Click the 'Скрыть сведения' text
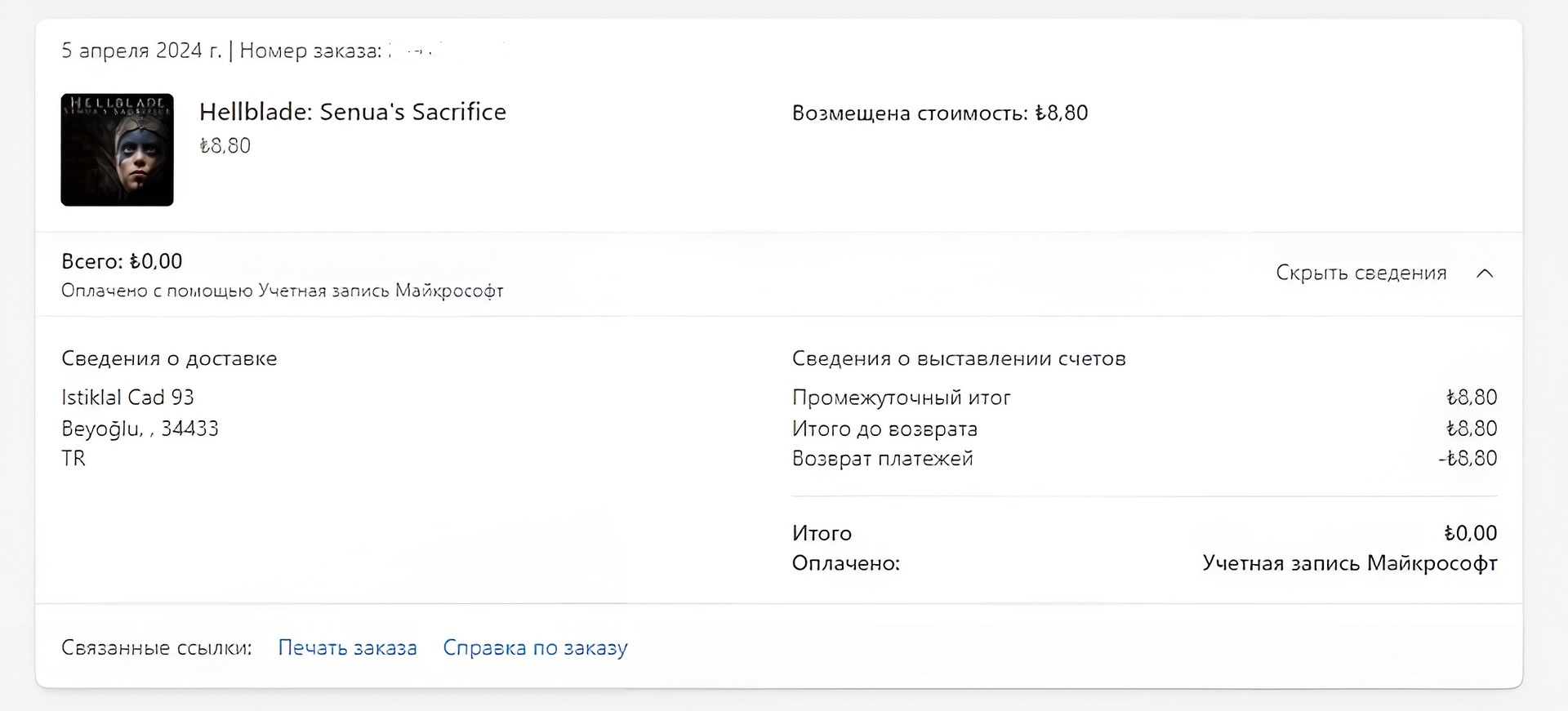This screenshot has width=1568, height=711. click(x=1361, y=273)
